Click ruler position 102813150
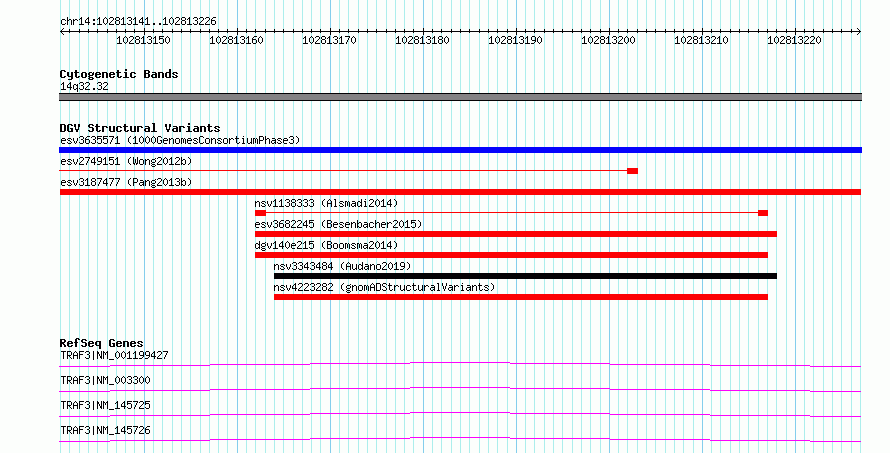Image resolution: width=890 pixels, height=453 pixels. pos(143,40)
